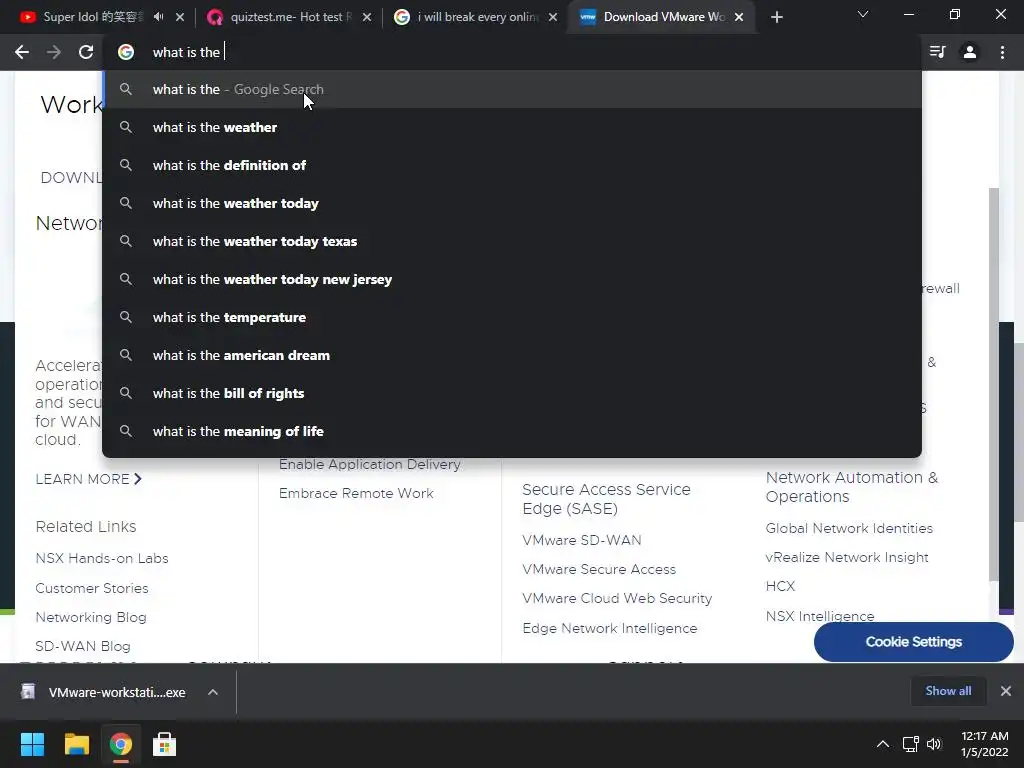
Task: Reload the page with the refresh icon
Action: 86,52
